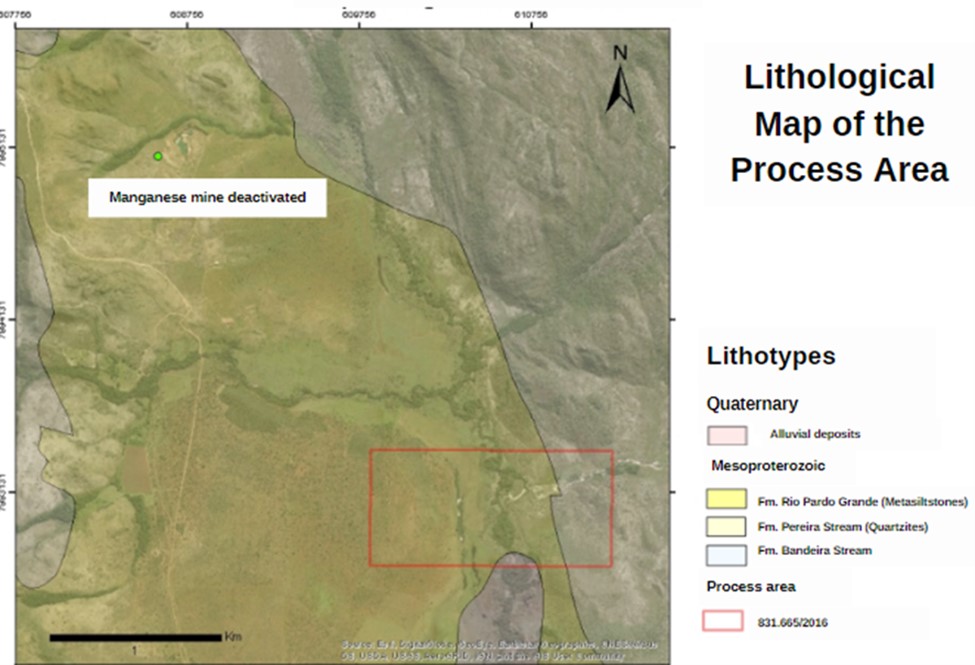Select the red process area legend box
This screenshot has width=975, height=665.
pyautogui.click(x=725, y=622)
